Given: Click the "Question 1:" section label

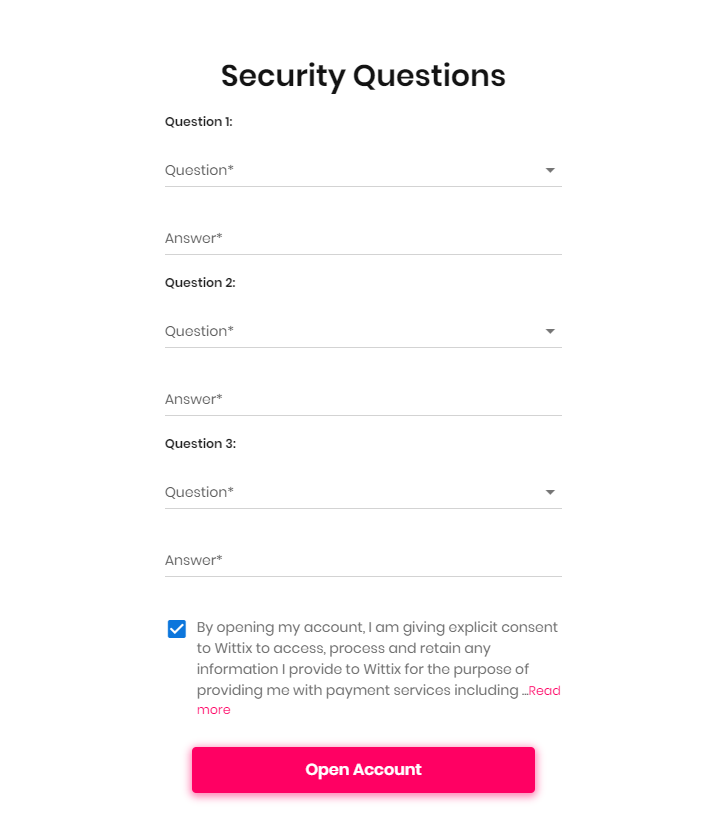Looking at the screenshot, I should coord(199,122).
